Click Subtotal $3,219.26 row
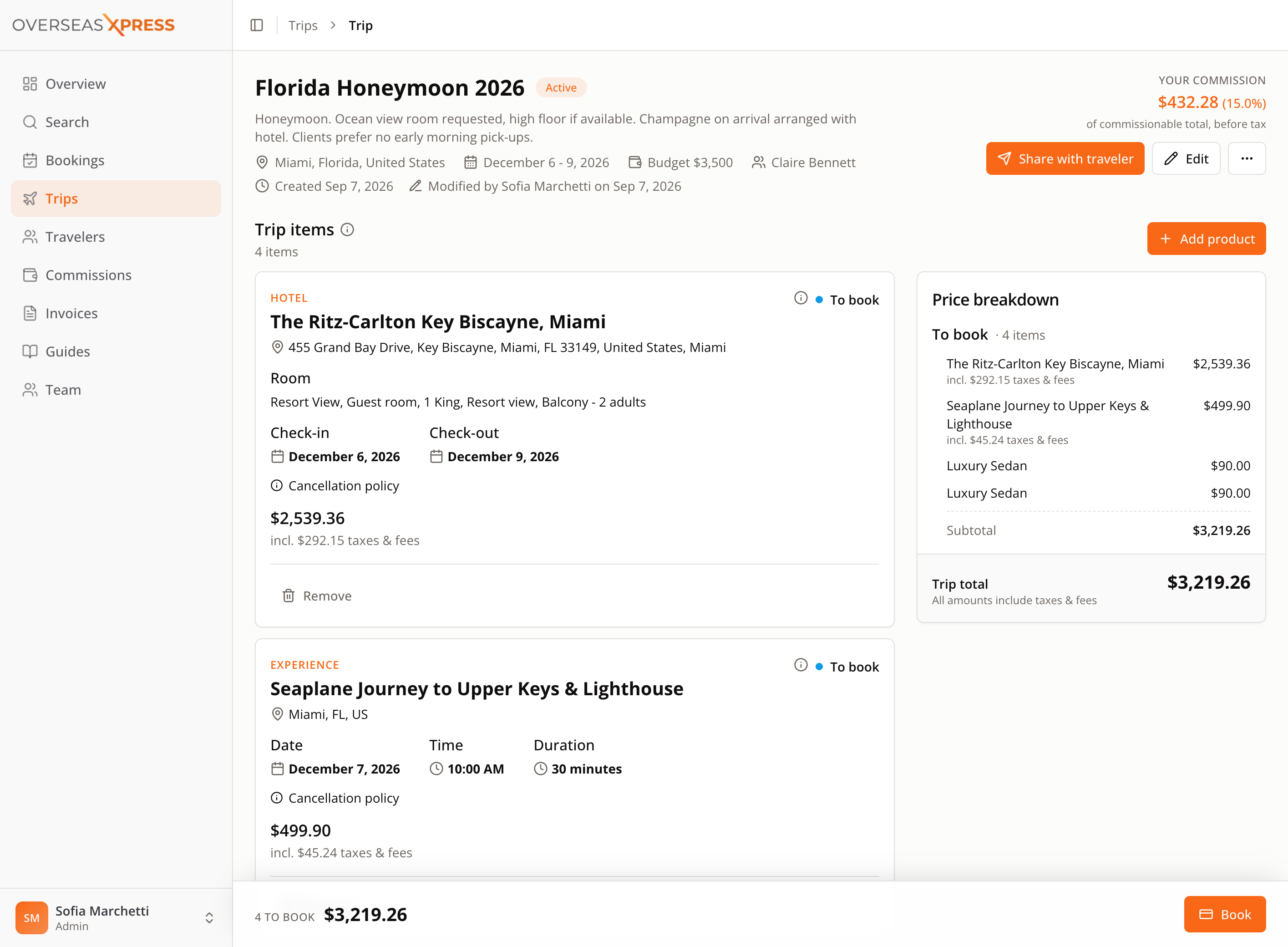 pos(1098,530)
